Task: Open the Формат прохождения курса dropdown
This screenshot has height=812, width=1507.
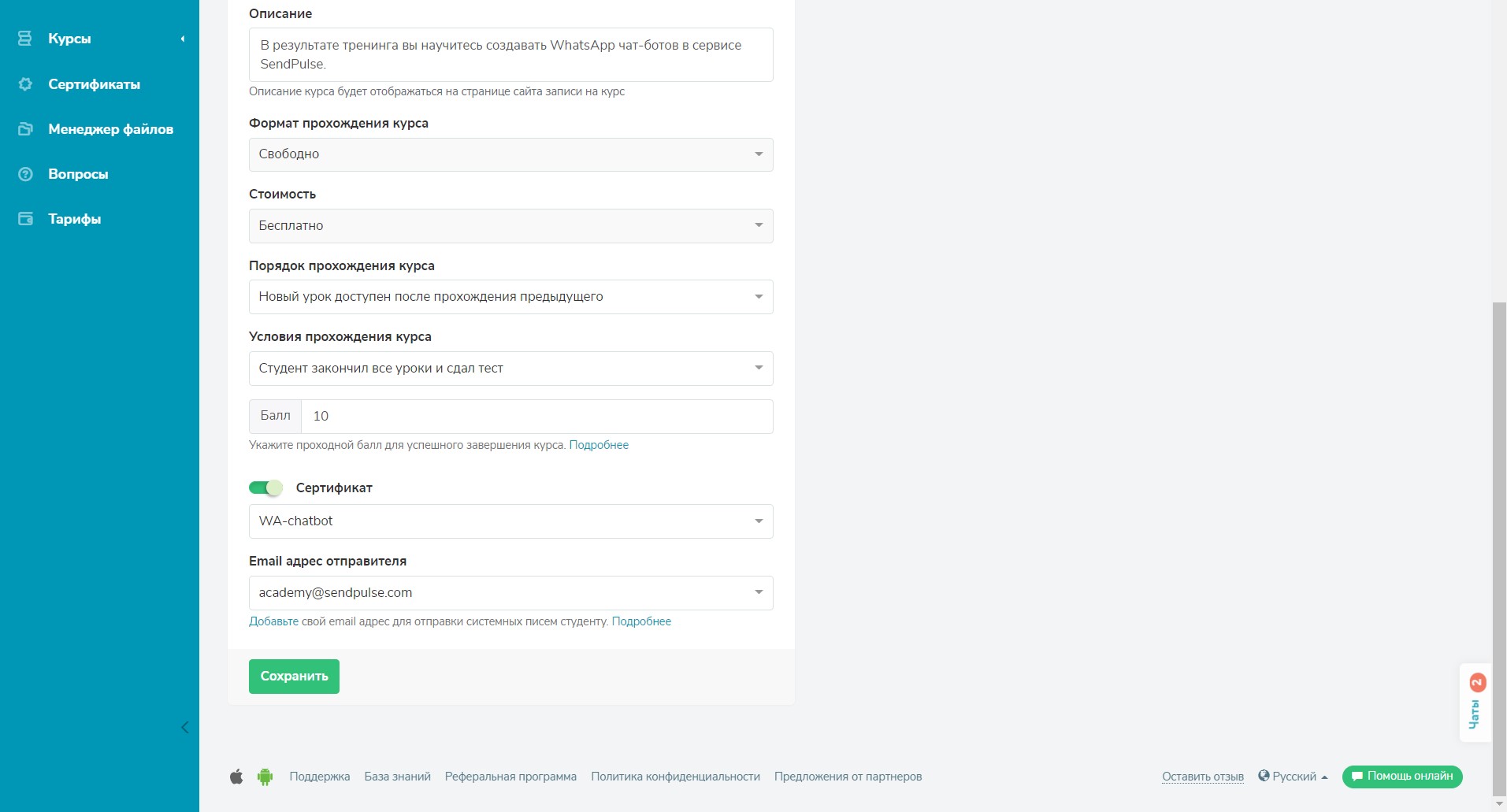Action: 510,154
